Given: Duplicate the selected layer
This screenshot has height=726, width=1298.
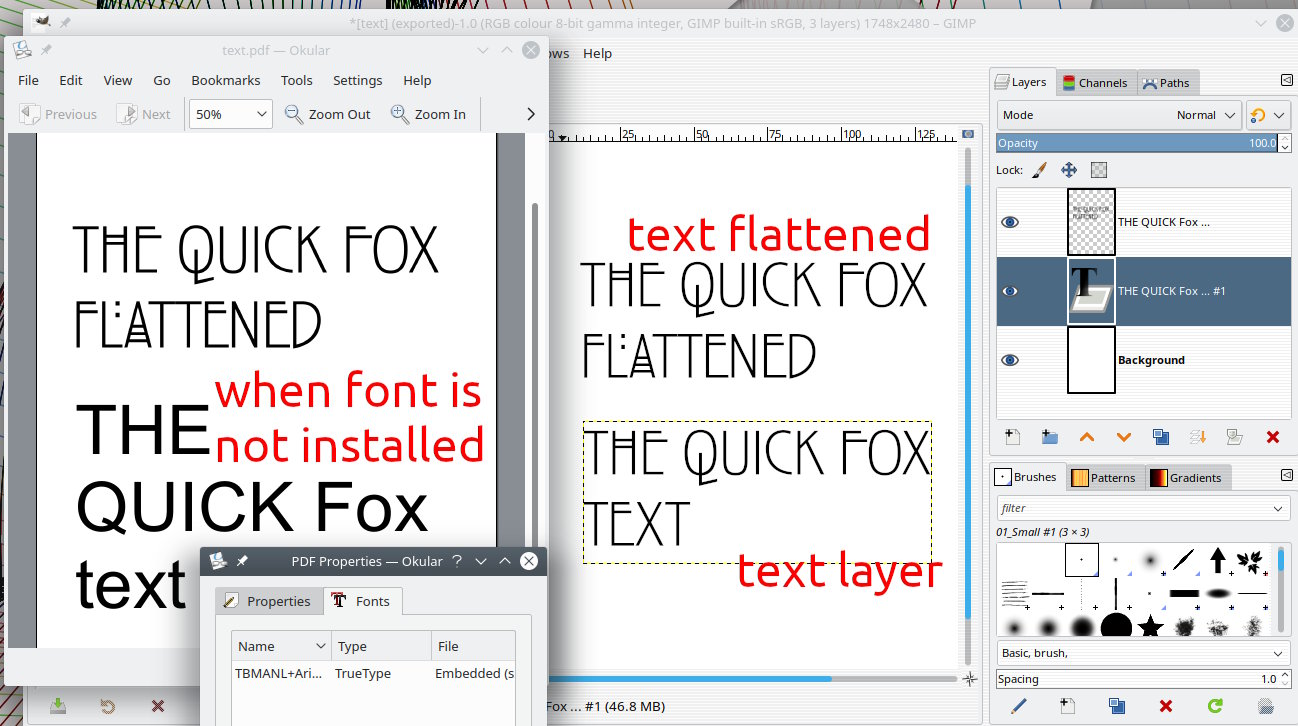Looking at the screenshot, I should point(1161,437).
